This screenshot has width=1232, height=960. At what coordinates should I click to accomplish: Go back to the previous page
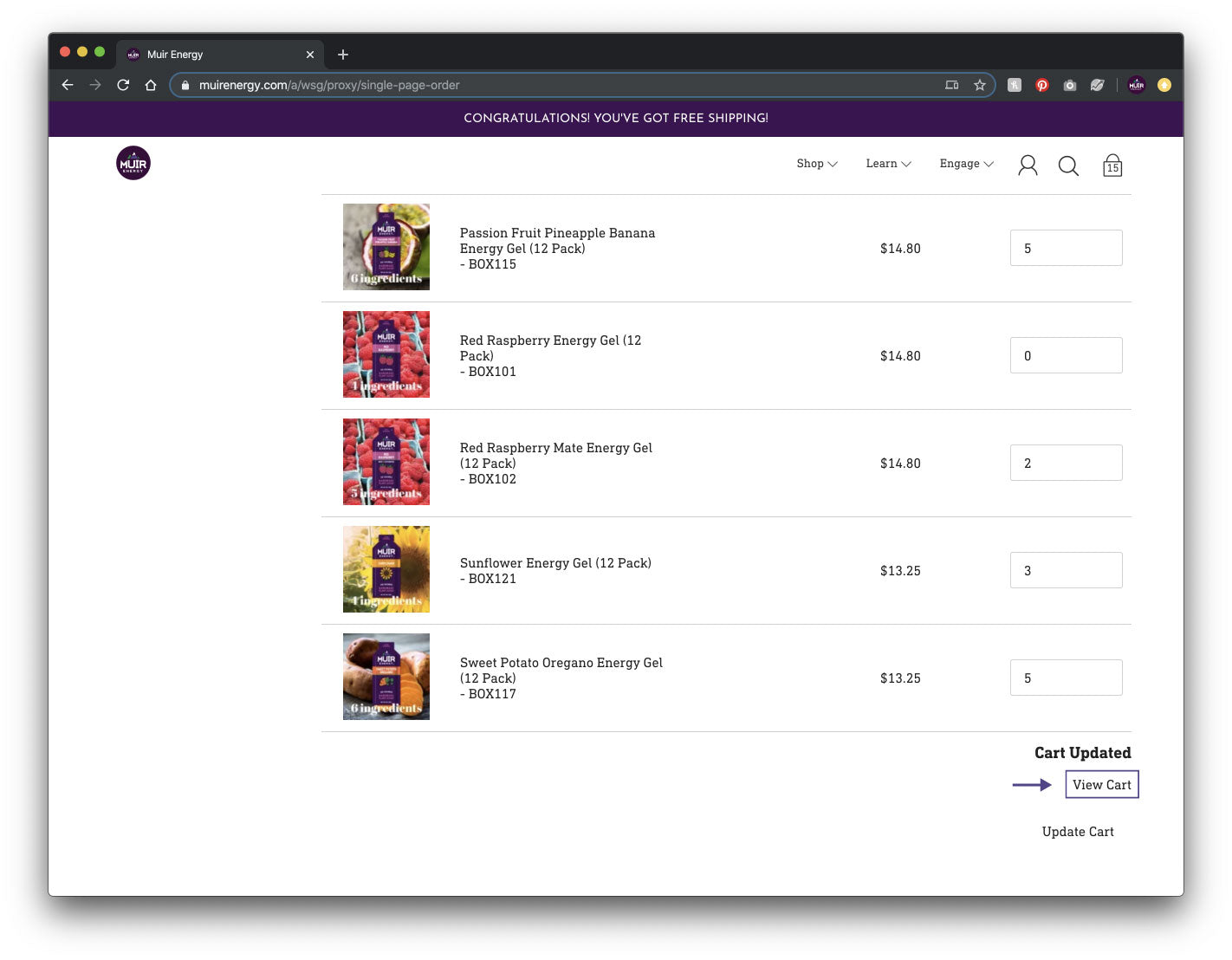[68, 85]
